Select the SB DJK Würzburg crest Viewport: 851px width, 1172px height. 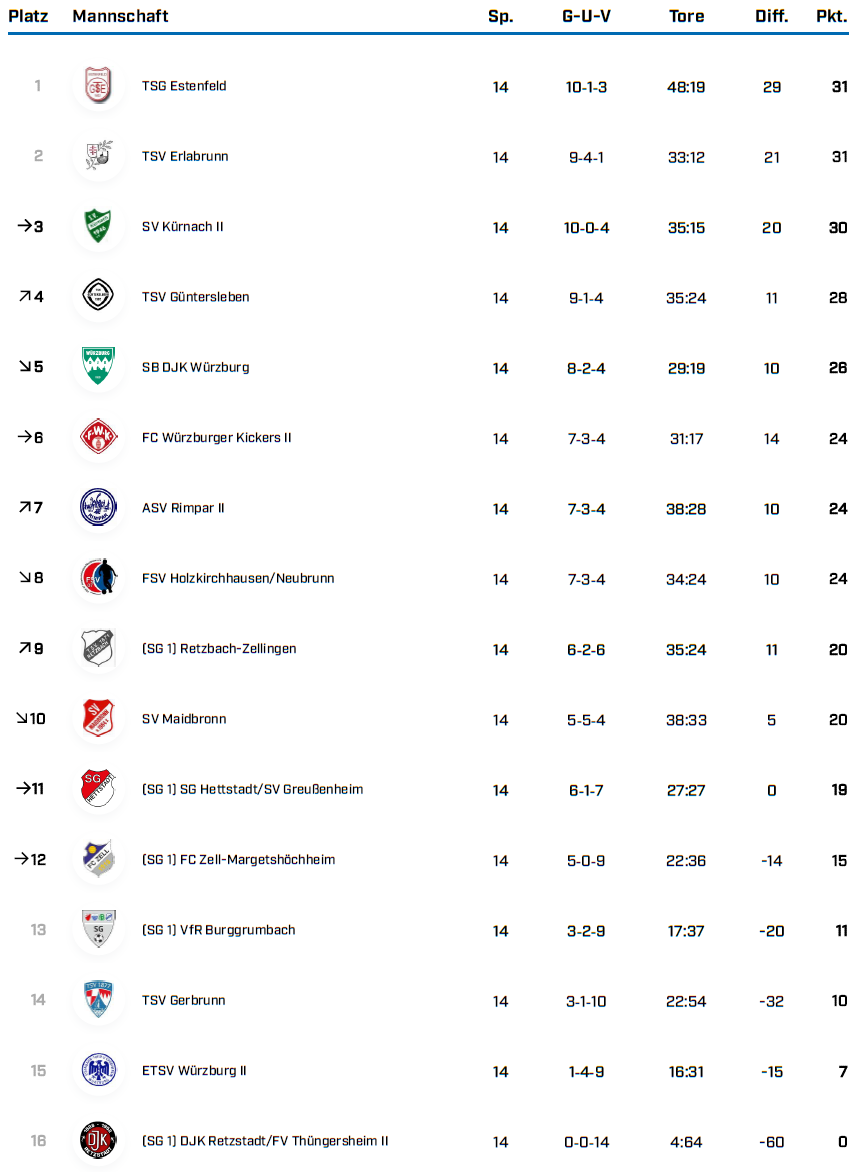99,367
